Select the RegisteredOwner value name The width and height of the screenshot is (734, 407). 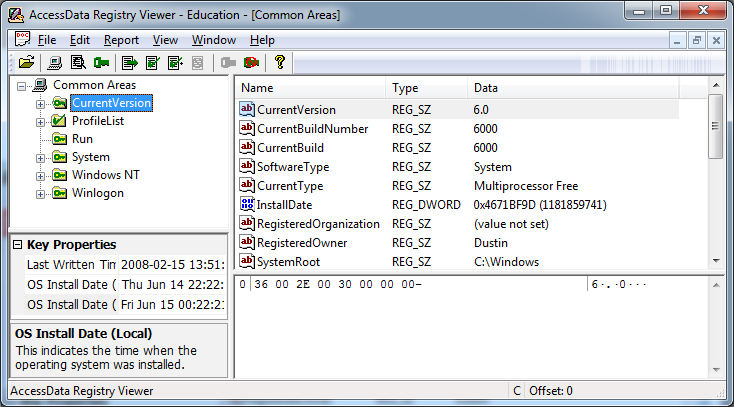pos(302,243)
